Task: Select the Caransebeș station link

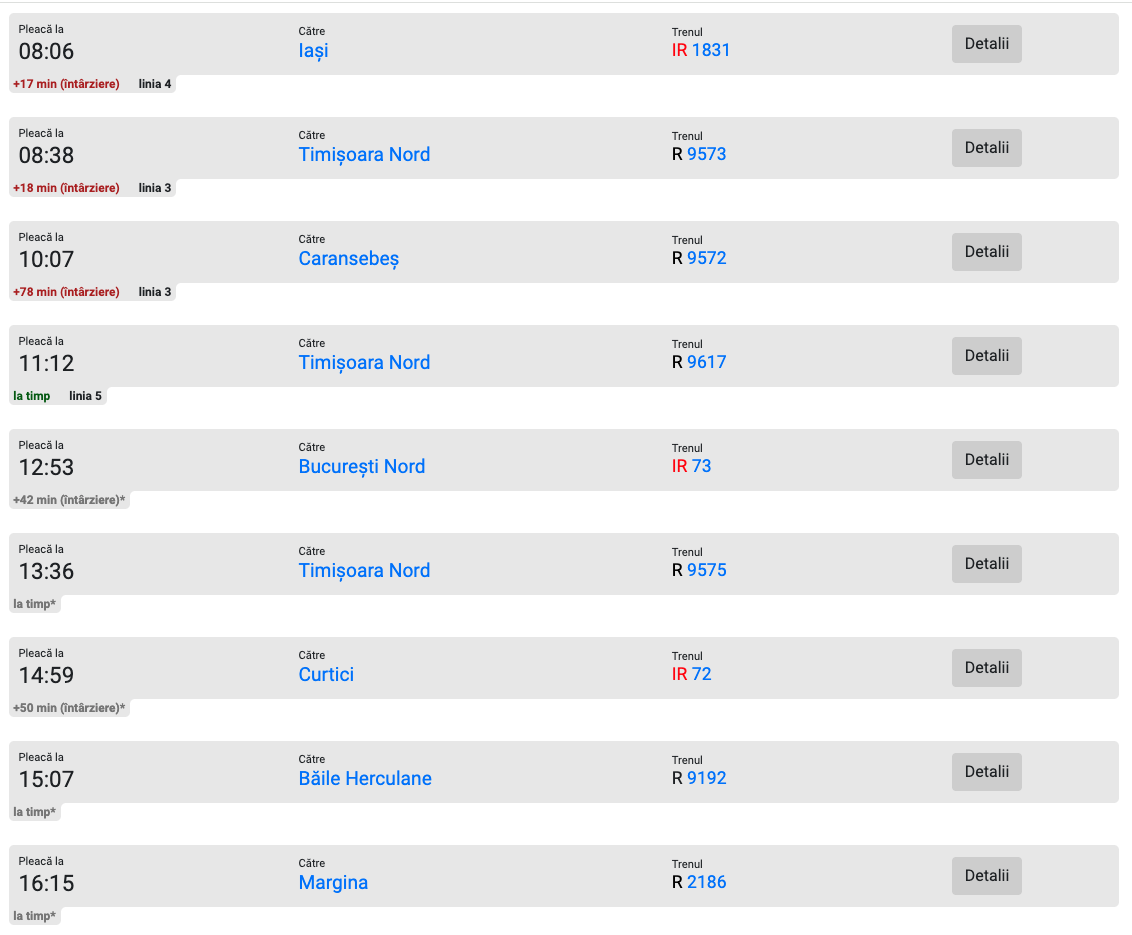Action: pyautogui.click(x=348, y=258)
